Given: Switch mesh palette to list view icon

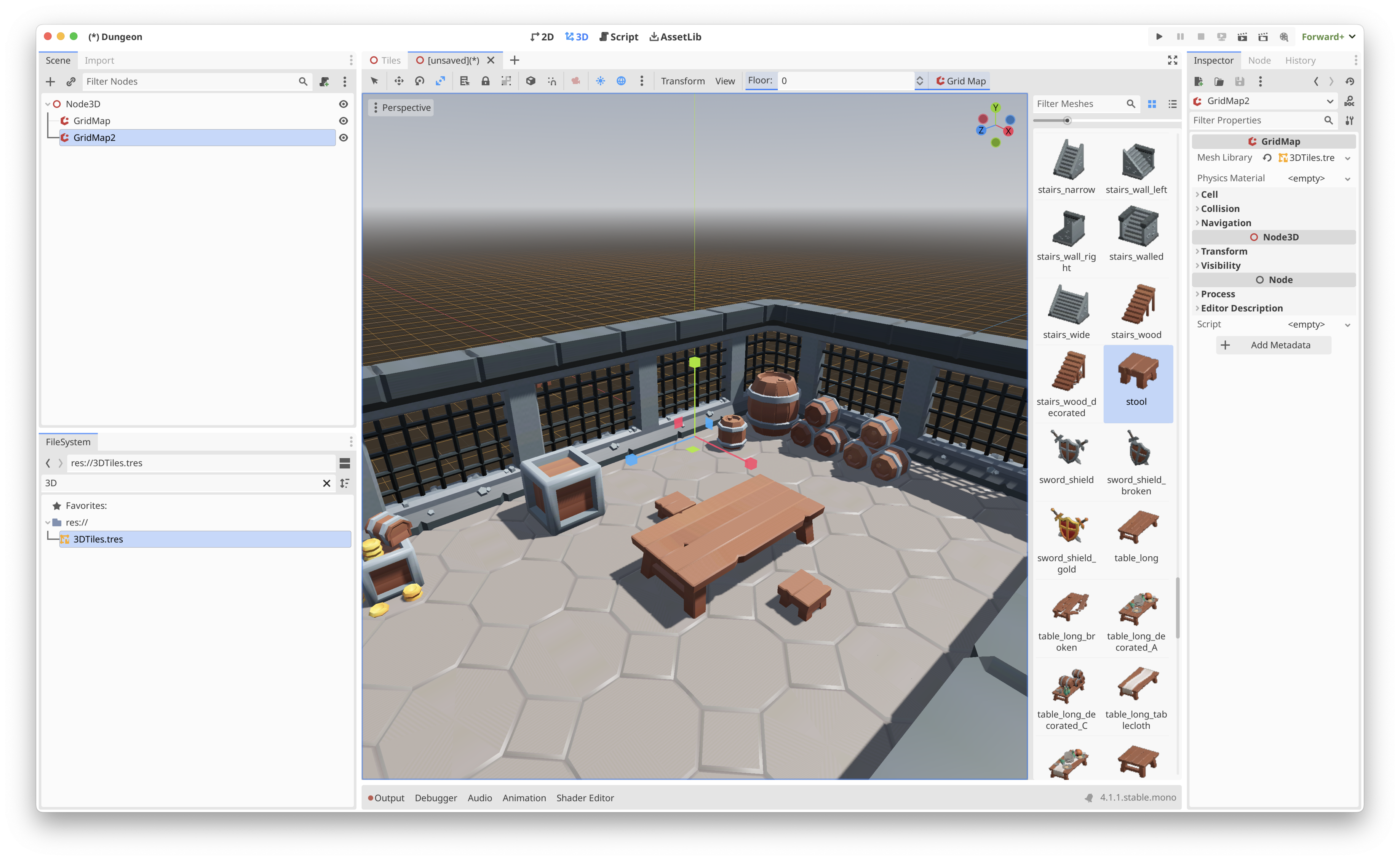Looking at the screenshot, I should coord(1173,104).
